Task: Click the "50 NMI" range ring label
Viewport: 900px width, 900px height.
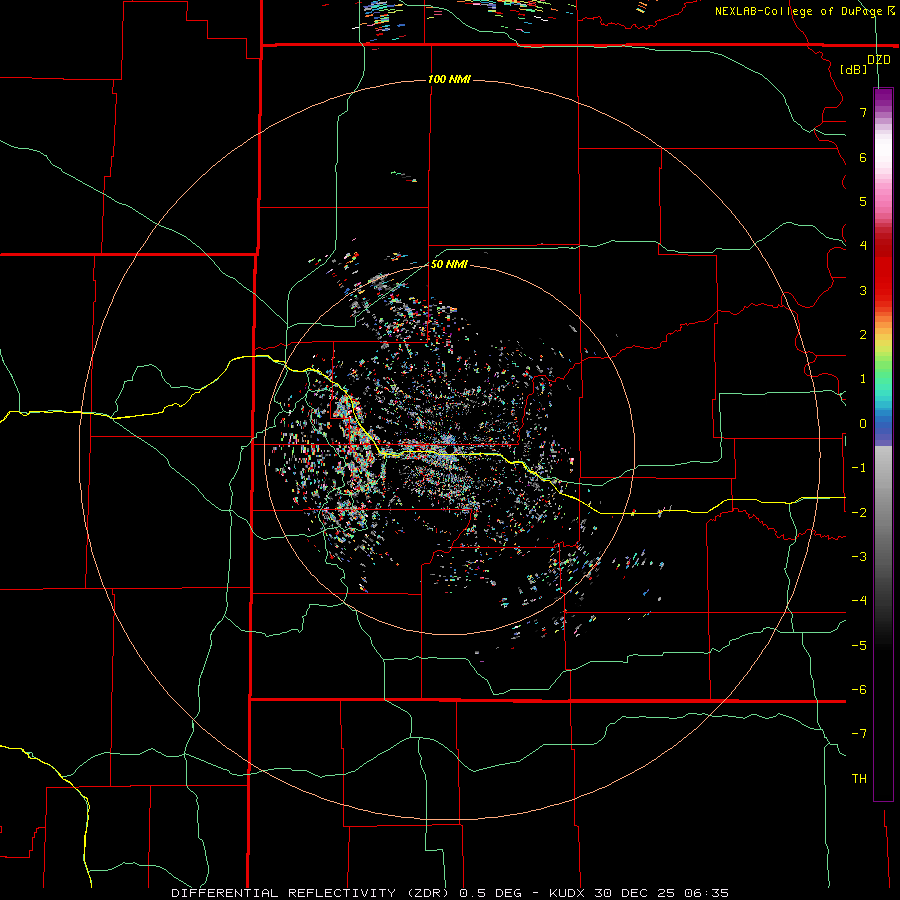Action: (x=449, y=264)
